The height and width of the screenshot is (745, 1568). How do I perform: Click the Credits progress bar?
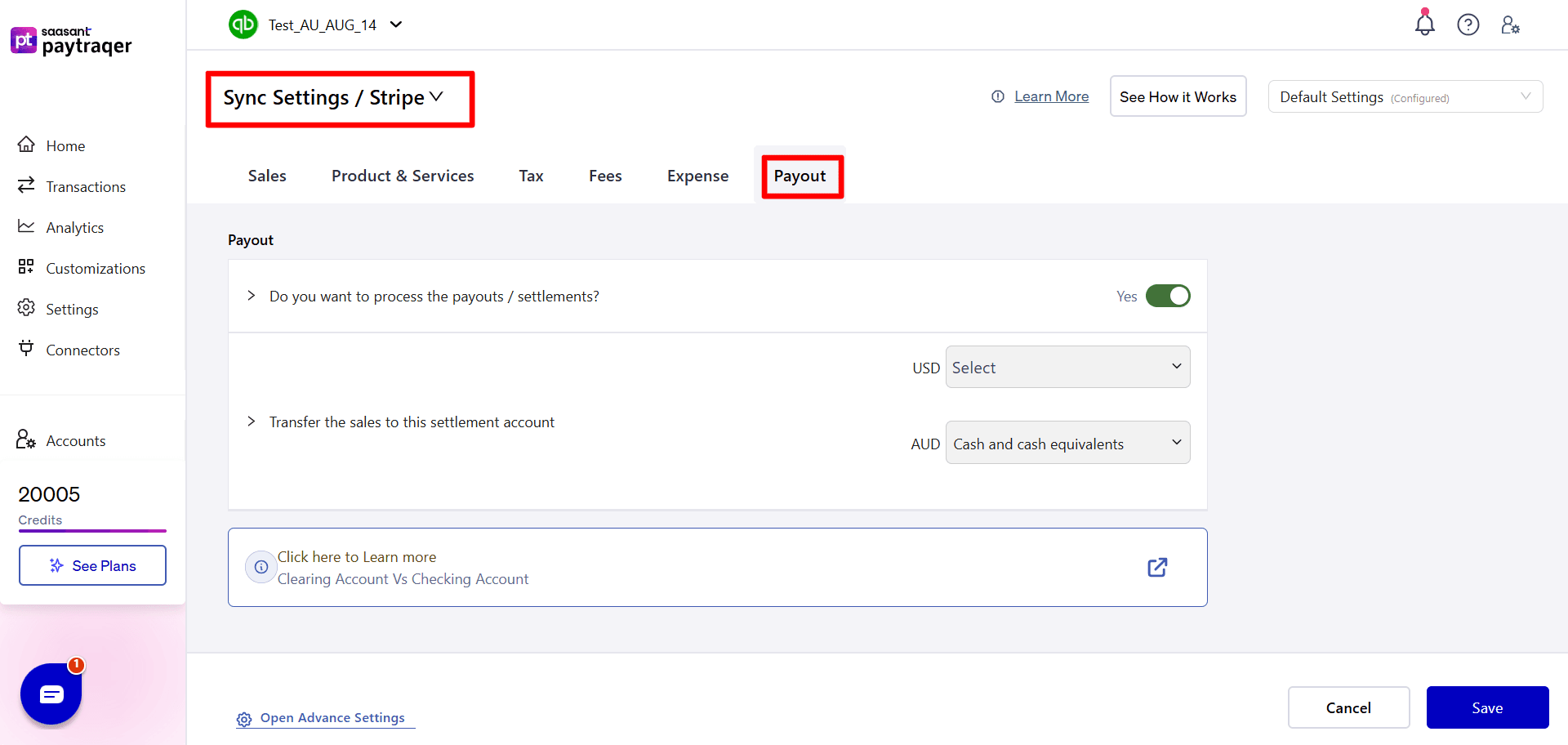(x=92, y=531)
